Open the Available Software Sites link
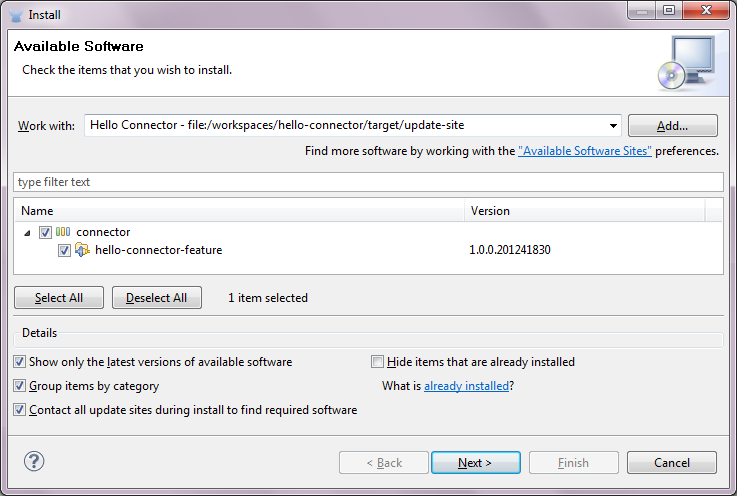Viewport: 737px width, 496px height. [585, 151]
